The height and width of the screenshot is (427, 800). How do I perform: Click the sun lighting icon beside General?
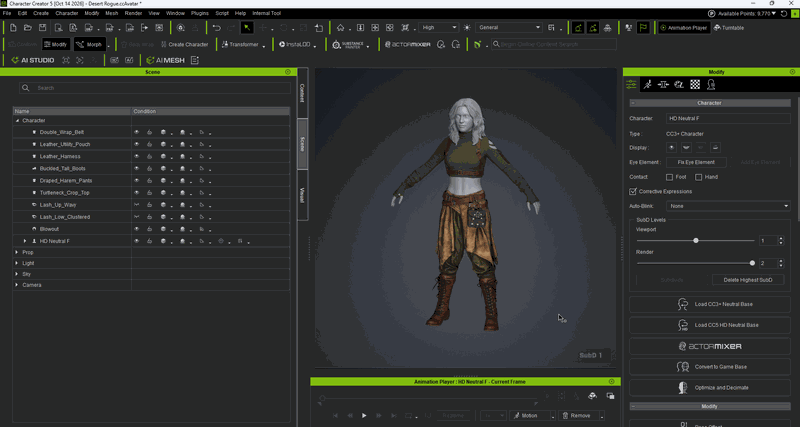(x=466, y=28)
